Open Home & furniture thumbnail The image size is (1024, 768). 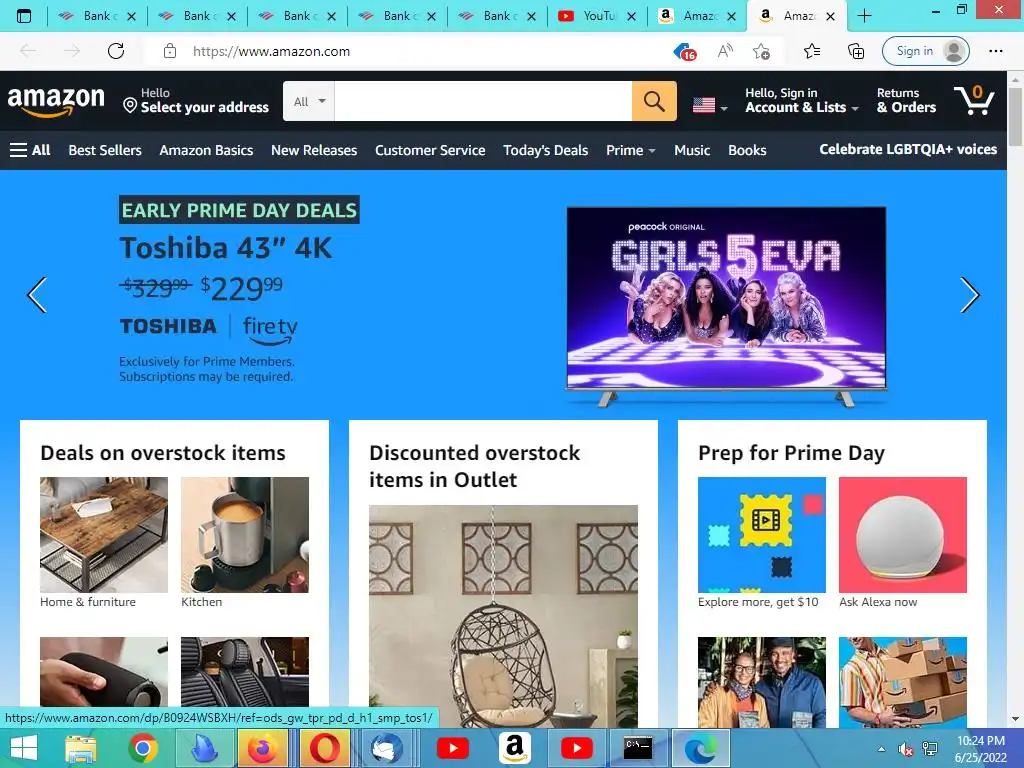(x=104, y=535)
